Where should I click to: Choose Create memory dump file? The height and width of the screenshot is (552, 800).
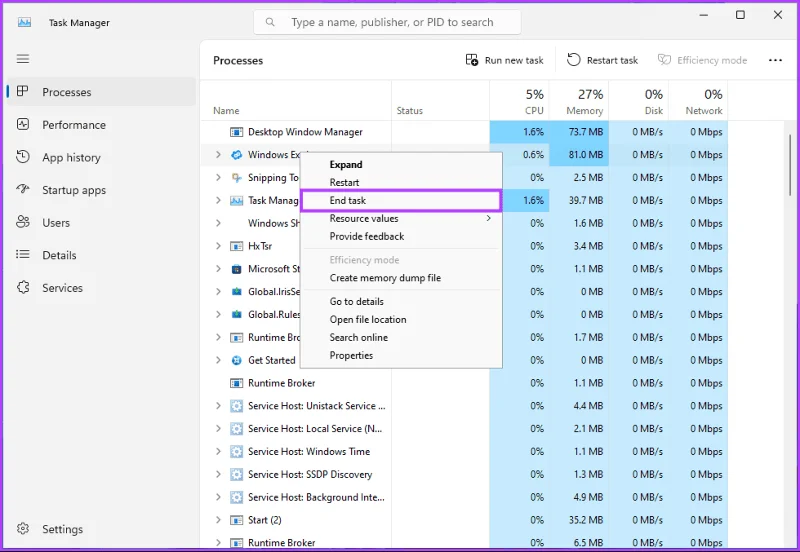click(x=401, y=278)
